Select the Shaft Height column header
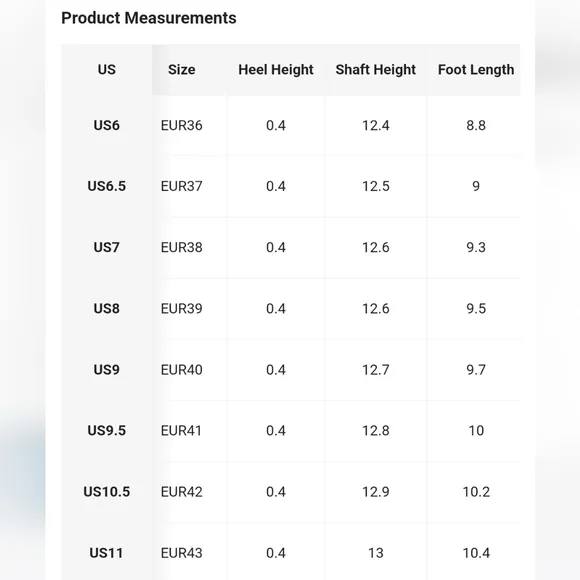580x580 pixels. coord(375,70)
